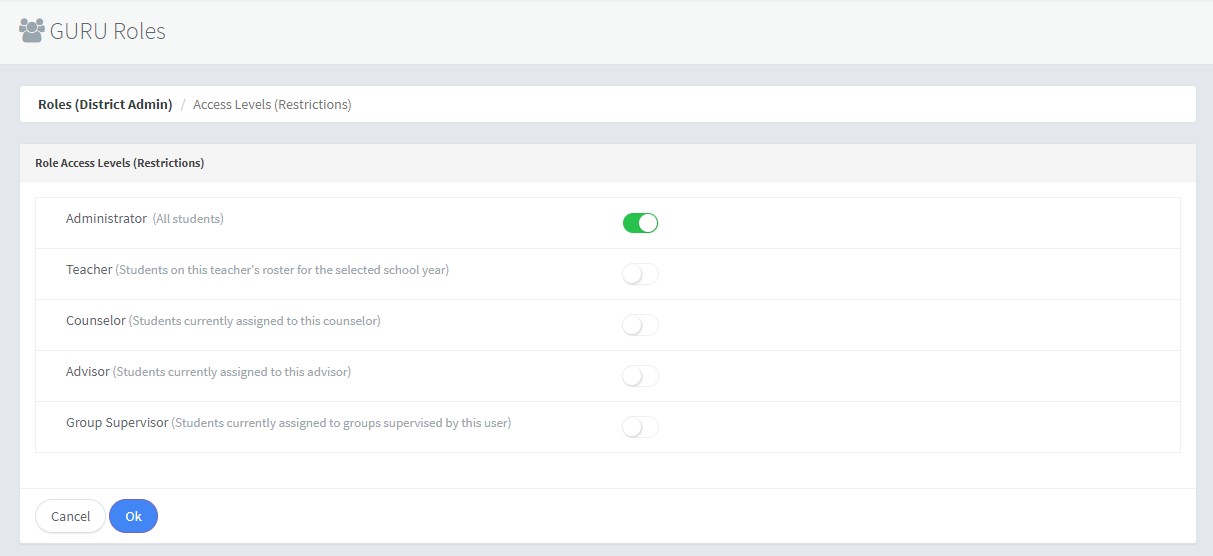
Task: Click the Administrator row label
Action: pos(106,218)
